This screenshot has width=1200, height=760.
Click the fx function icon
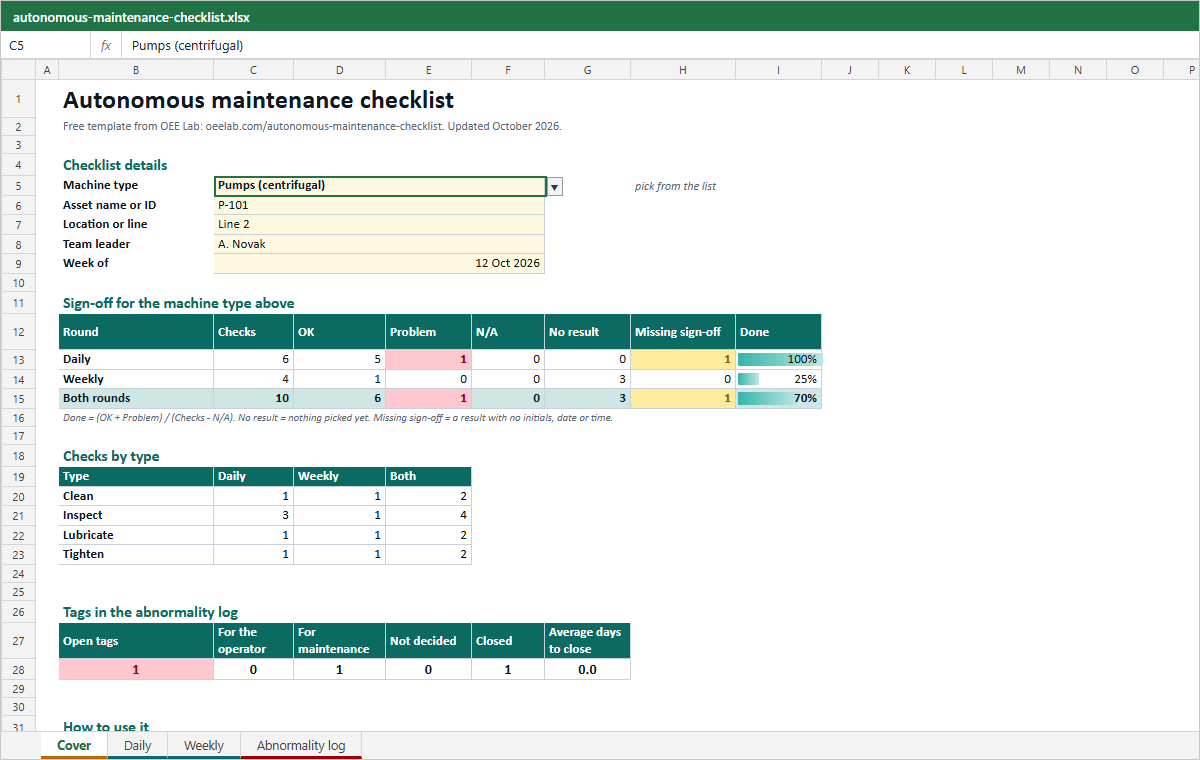pos(106,45)
